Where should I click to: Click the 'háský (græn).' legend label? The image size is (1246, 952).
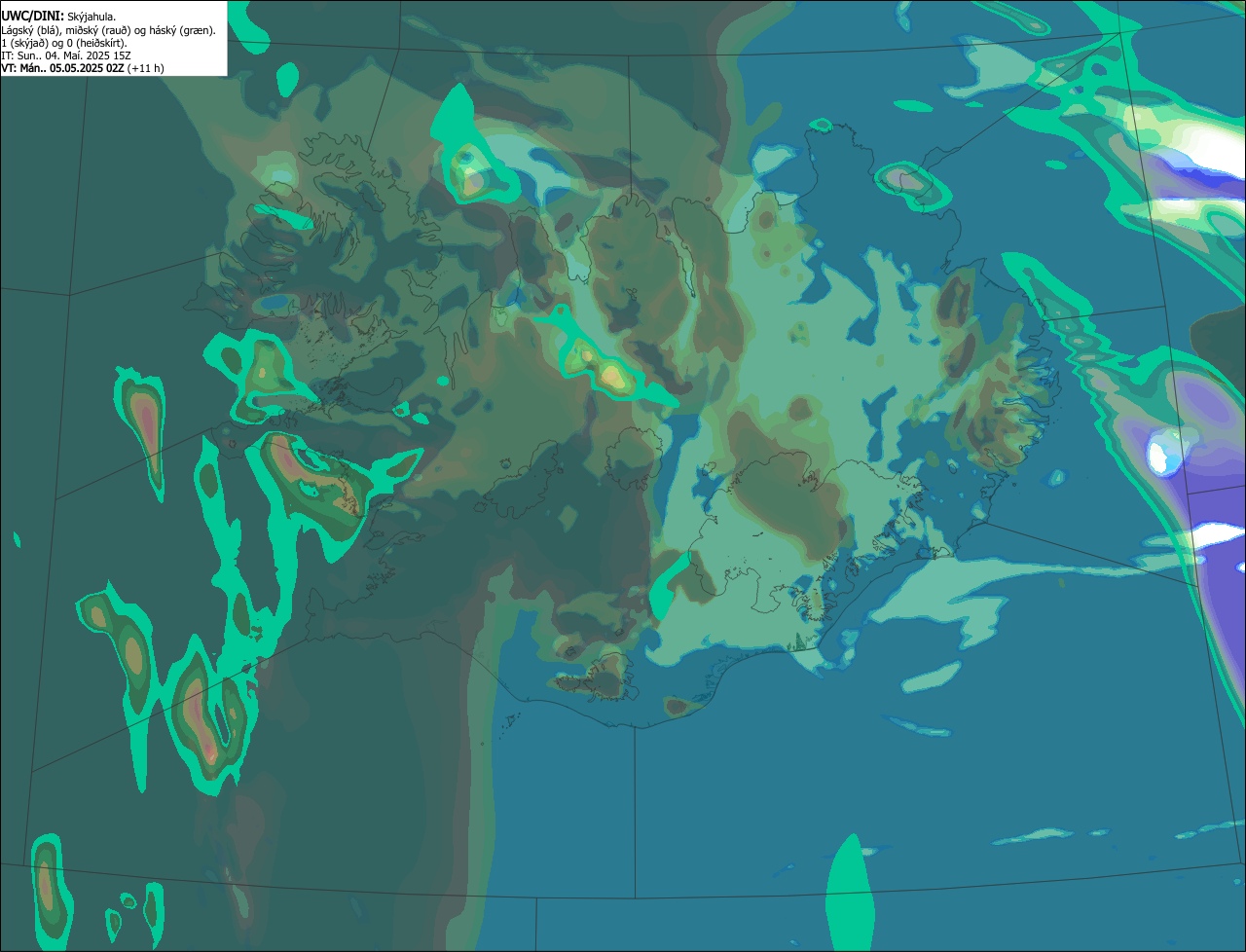pos(182,30)
